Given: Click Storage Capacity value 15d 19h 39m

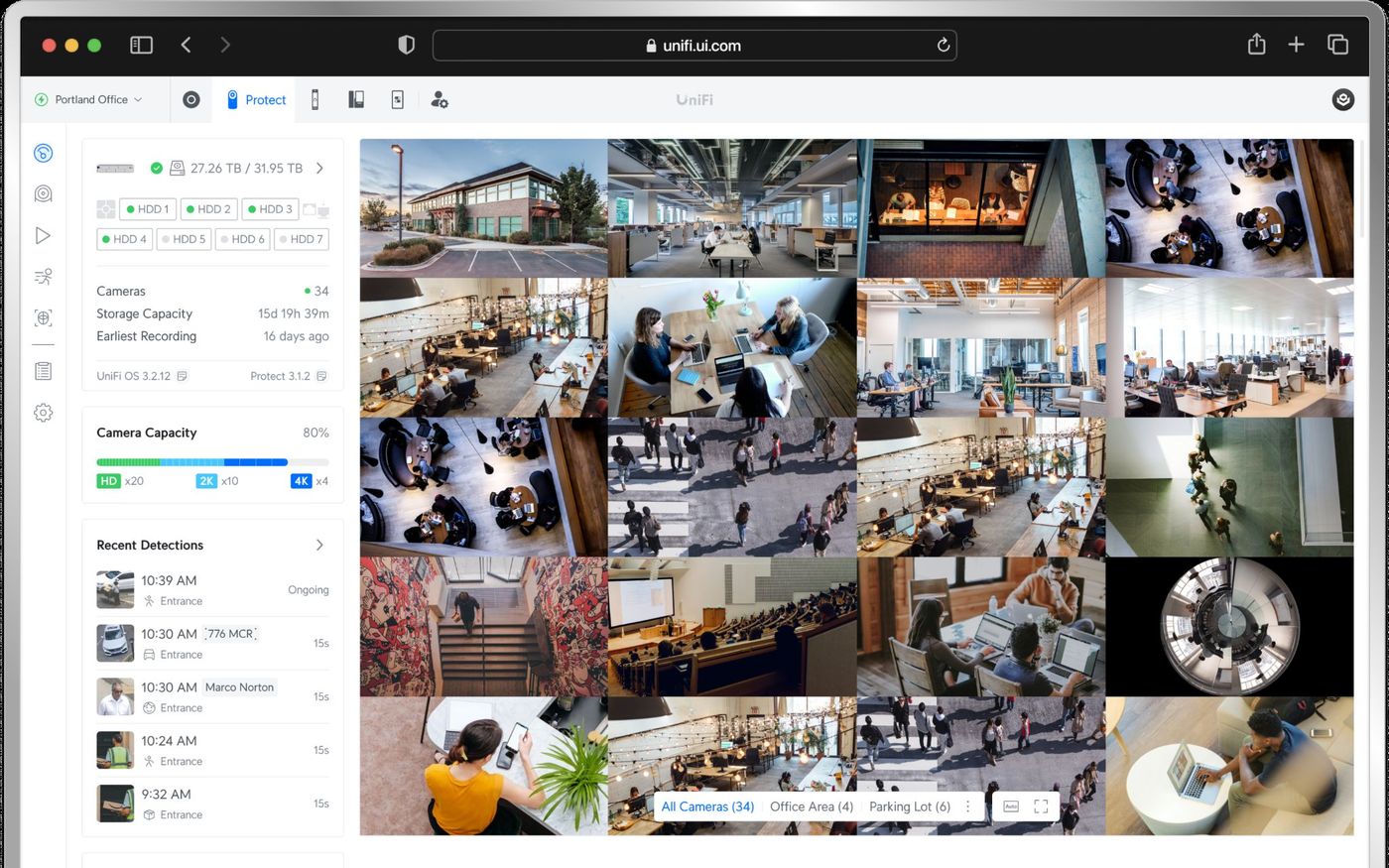Looking at the screenshot, I should 294,313.
